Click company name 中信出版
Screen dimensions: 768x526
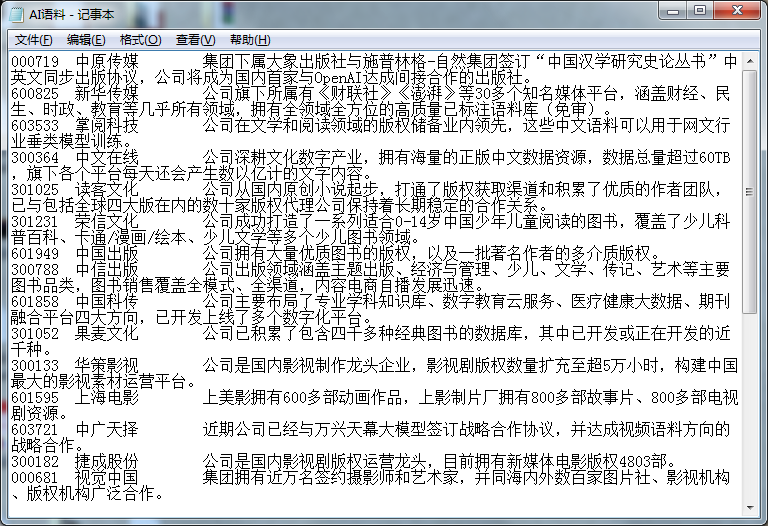click(107, 270)
